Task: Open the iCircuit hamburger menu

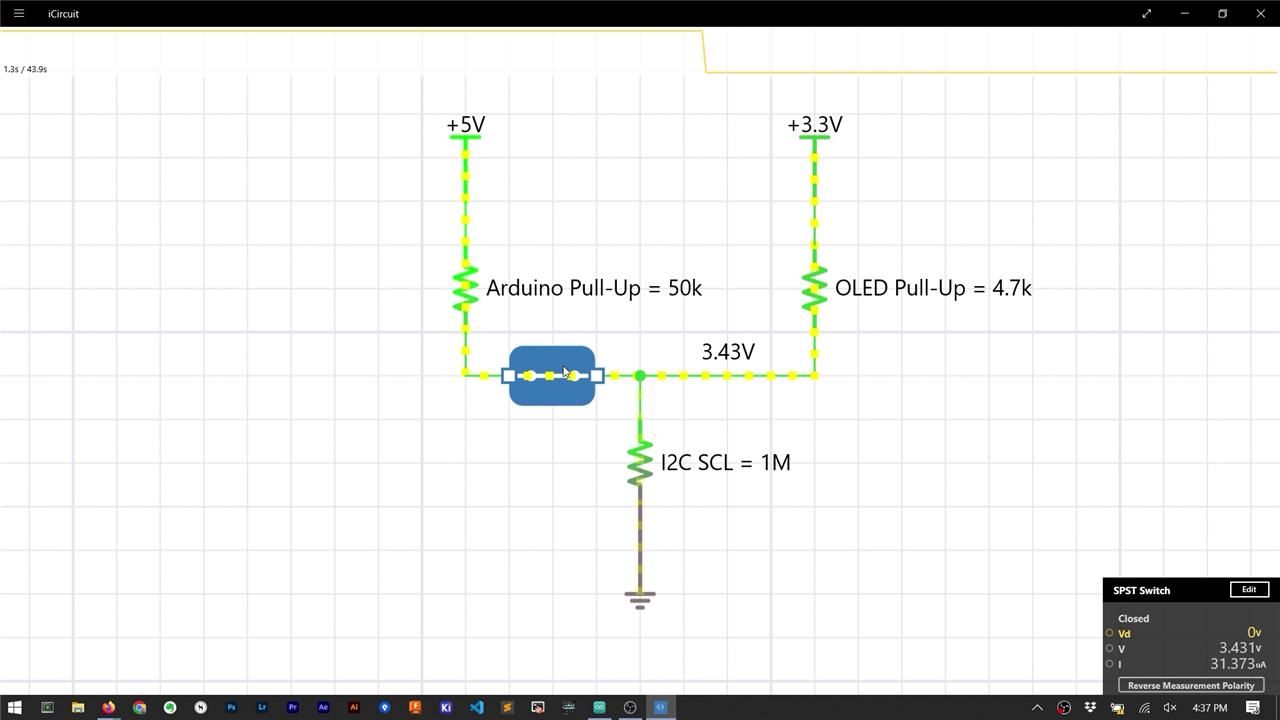Action: 18,13
